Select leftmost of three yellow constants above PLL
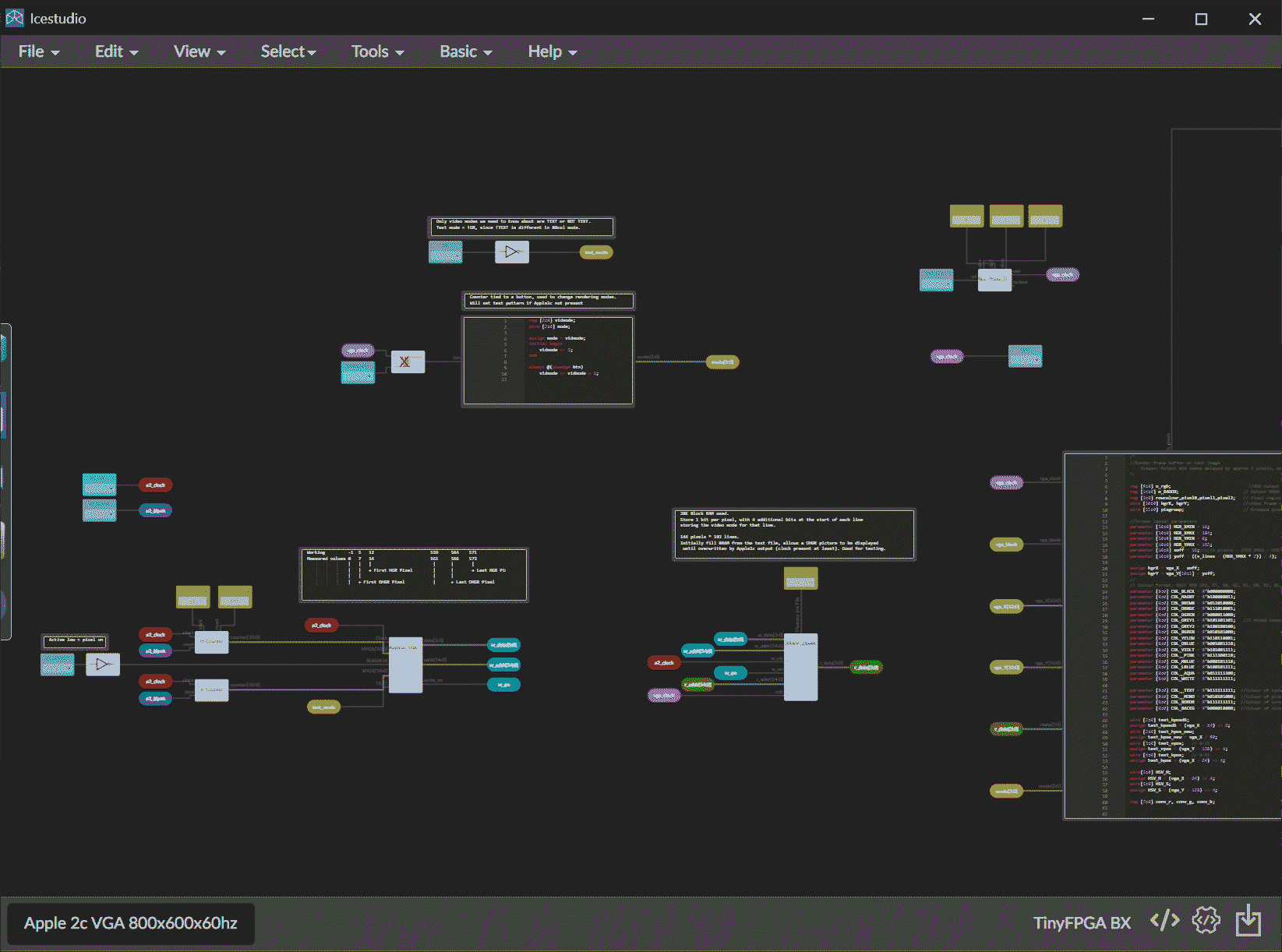The image size is (1282, 952). [x=967, y=217]
